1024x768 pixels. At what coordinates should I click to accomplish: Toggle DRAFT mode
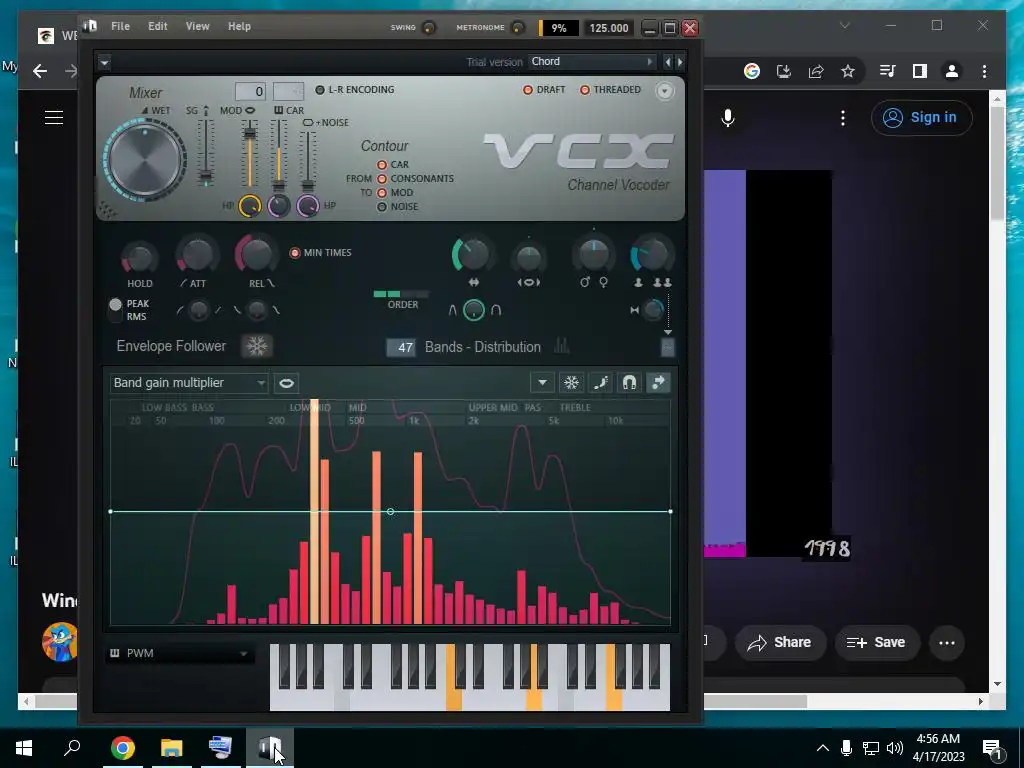point(544,89)
